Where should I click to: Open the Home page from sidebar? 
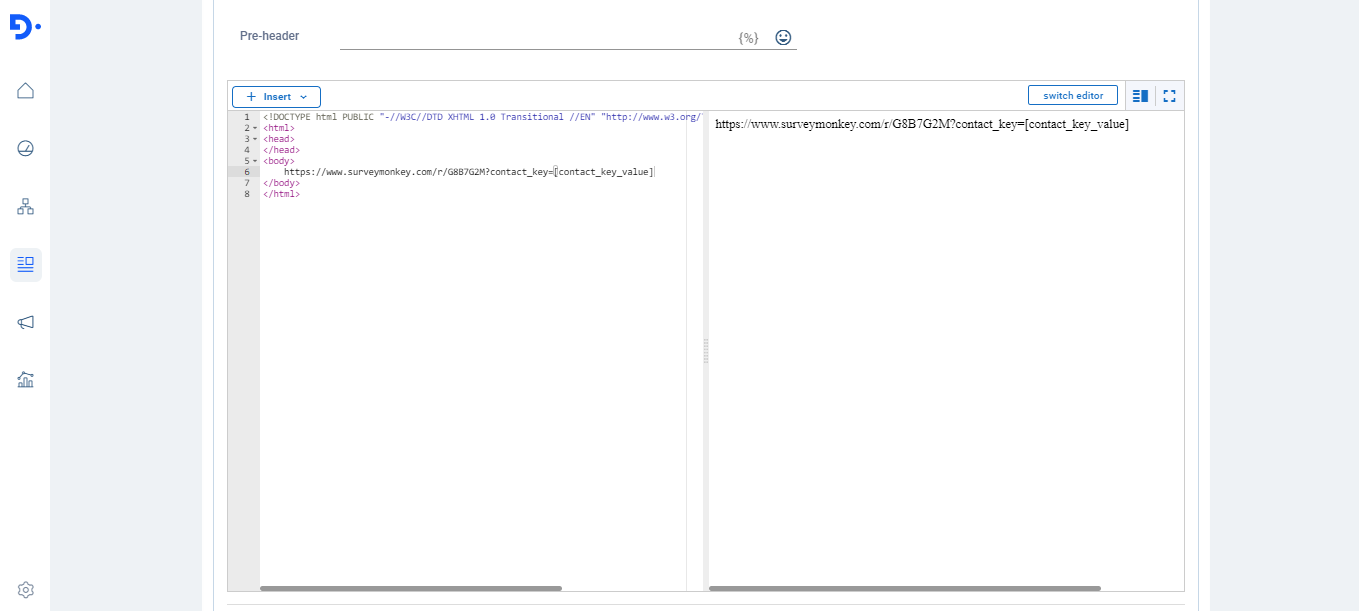26,91
